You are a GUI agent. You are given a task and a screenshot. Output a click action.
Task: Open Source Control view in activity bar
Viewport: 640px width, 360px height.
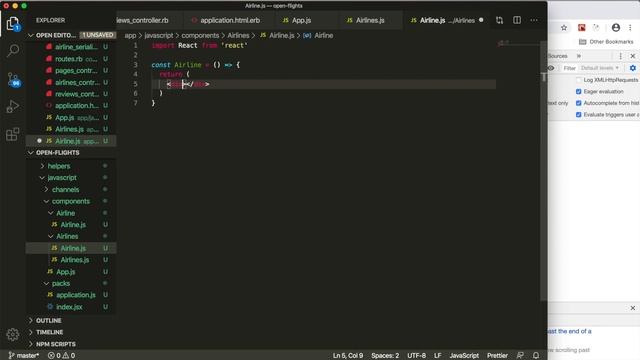[13, 79]
